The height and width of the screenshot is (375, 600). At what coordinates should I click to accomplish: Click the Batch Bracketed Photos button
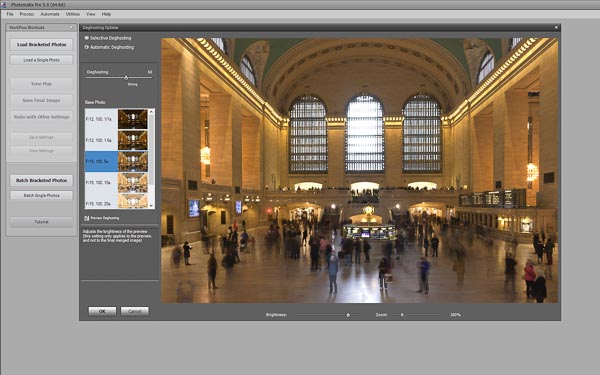41,180
